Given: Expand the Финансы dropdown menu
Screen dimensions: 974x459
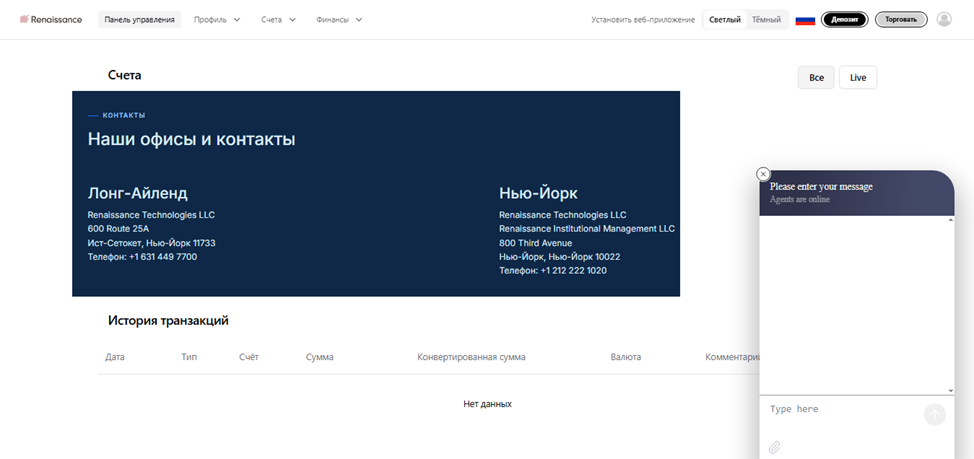Looking at the screenshot, I should coord(339,19).
